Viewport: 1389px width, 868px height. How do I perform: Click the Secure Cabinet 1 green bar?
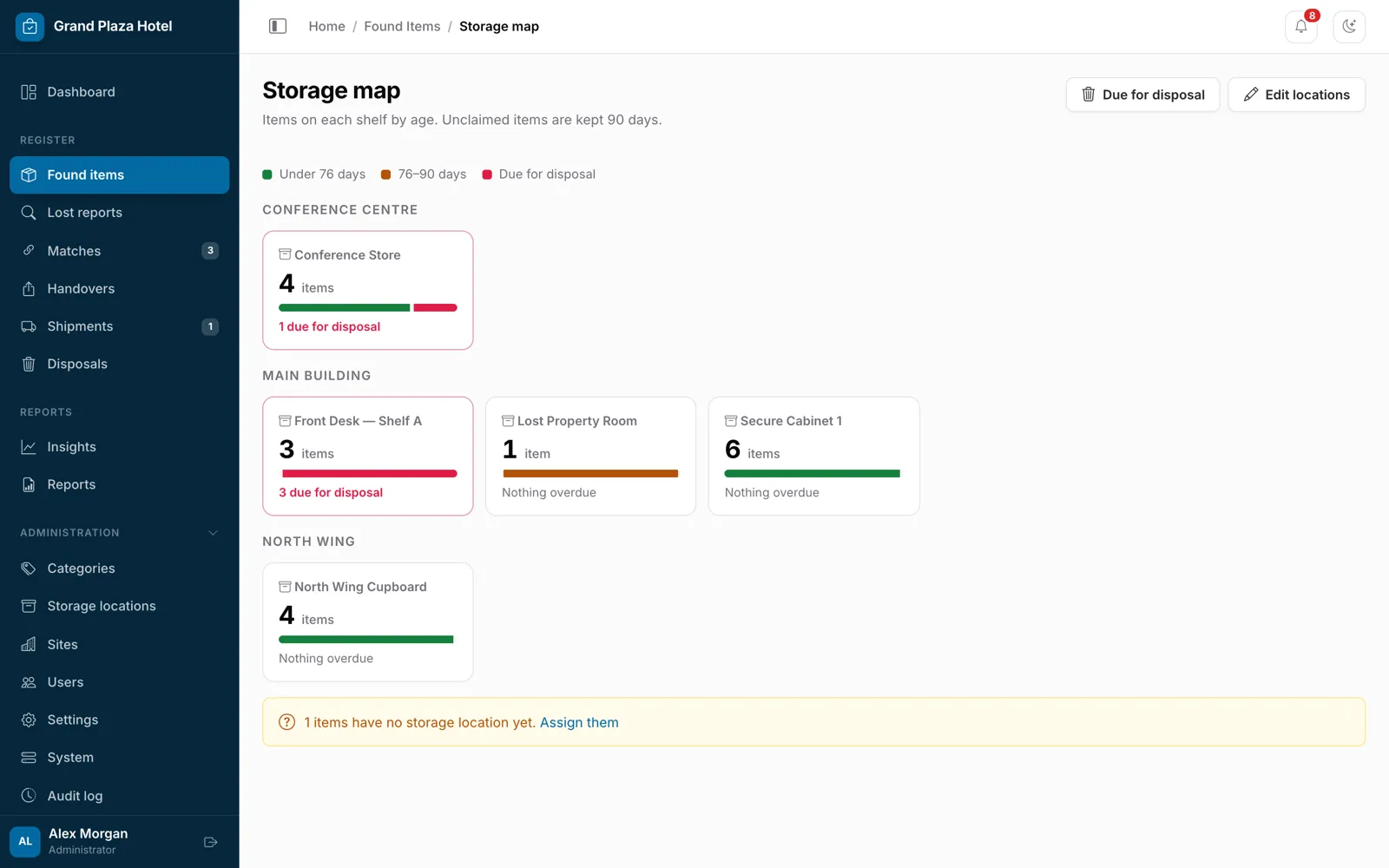[813, 473]
